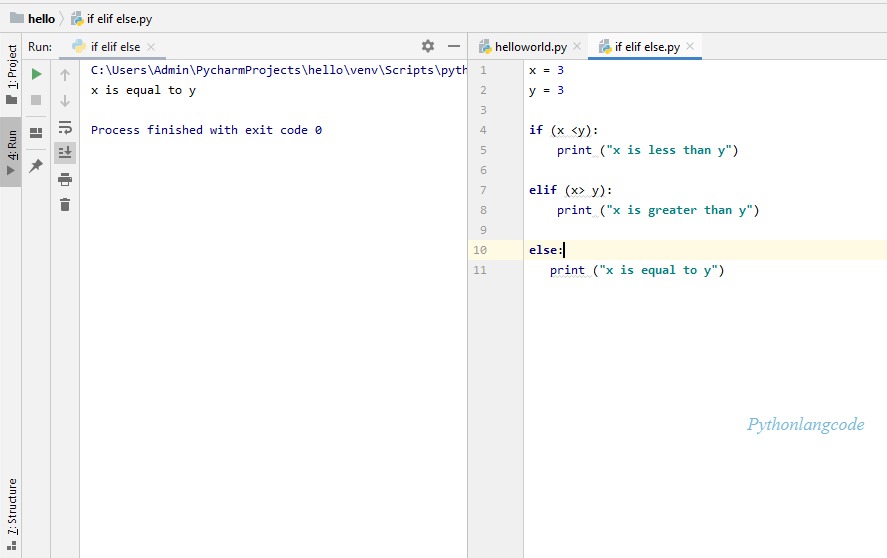
Task: Toggle the 4: Run tool window tab
Action: [x=11, y=152]
